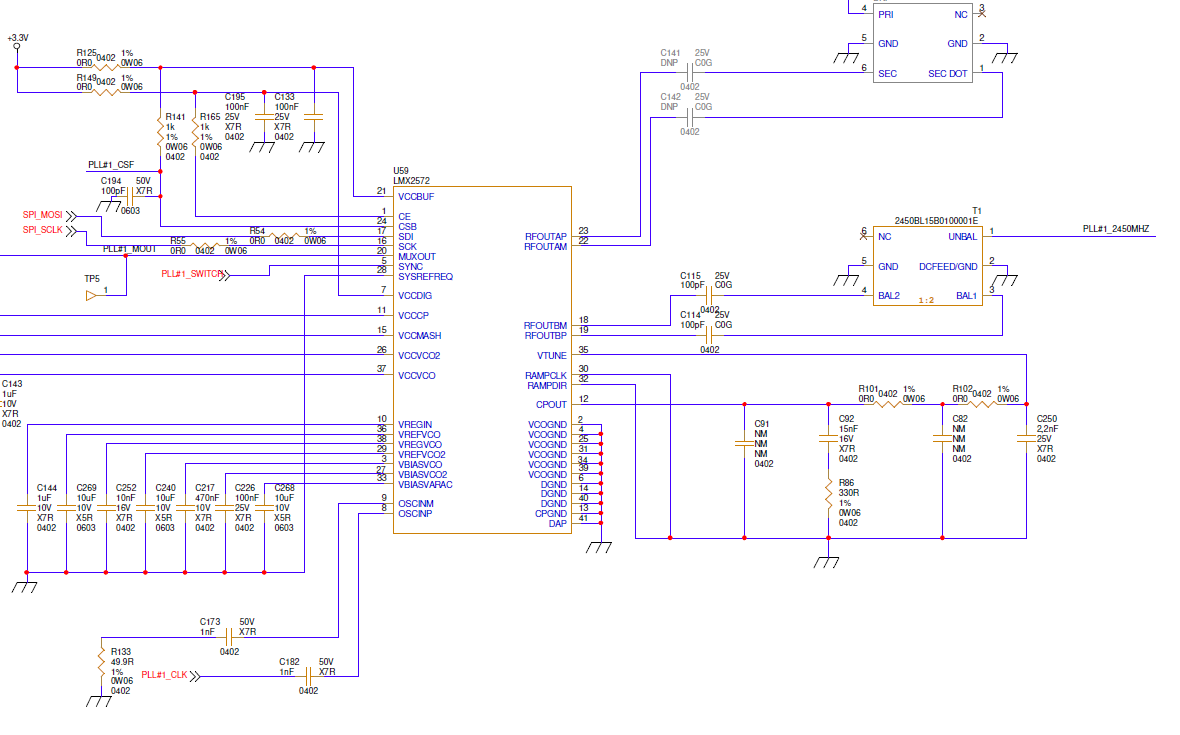Select capacitor C115 100pF
Viewport: 1180px width, 735px height.
709,296
